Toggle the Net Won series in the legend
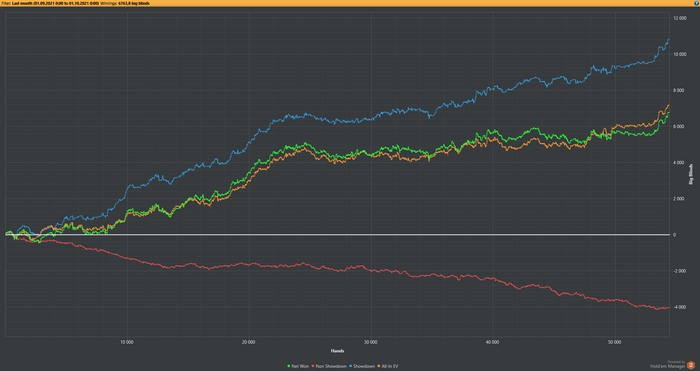700x371 pixels. click(298, 366)
